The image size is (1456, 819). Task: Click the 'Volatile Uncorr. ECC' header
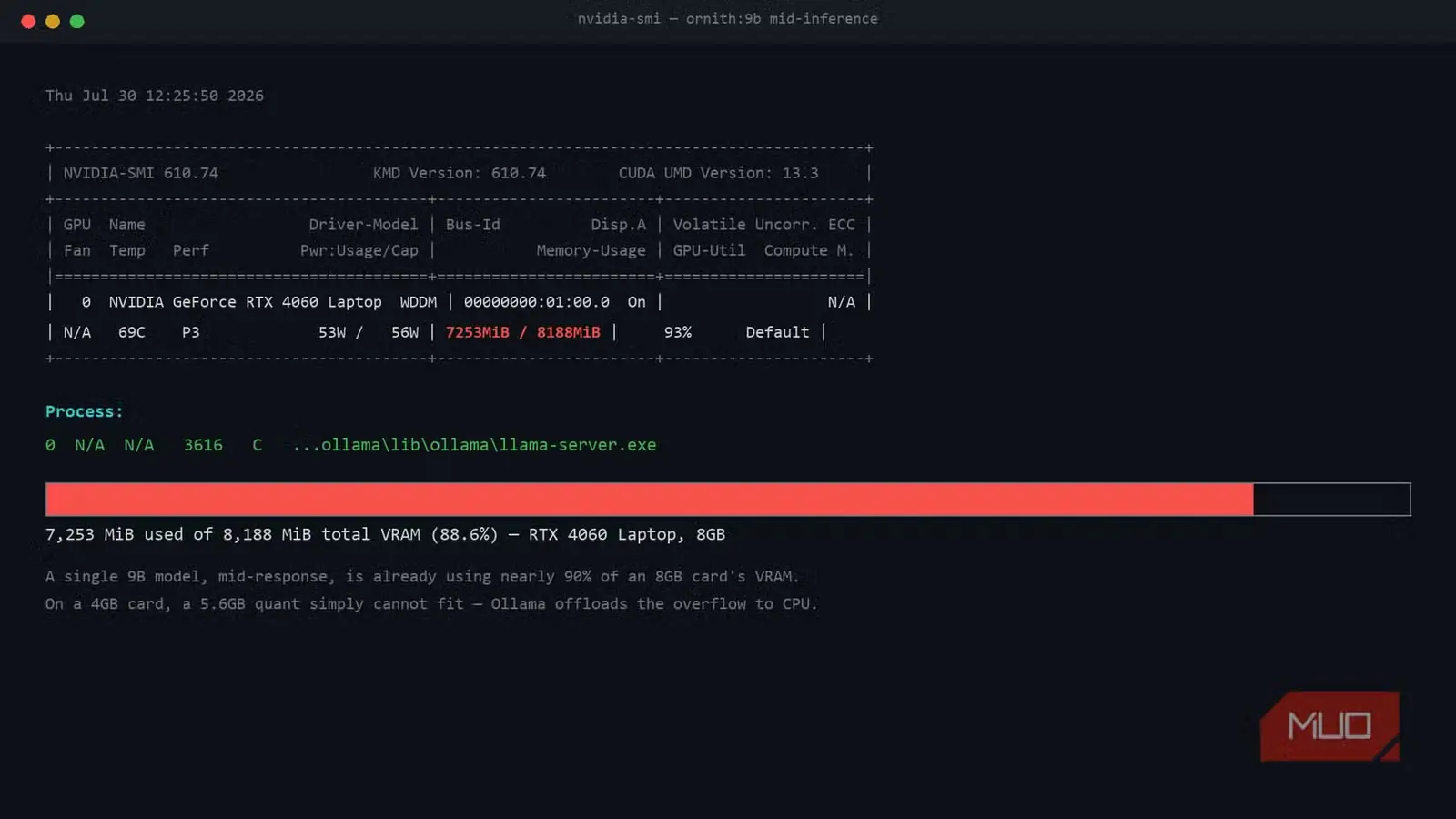[x=763, y=225]
